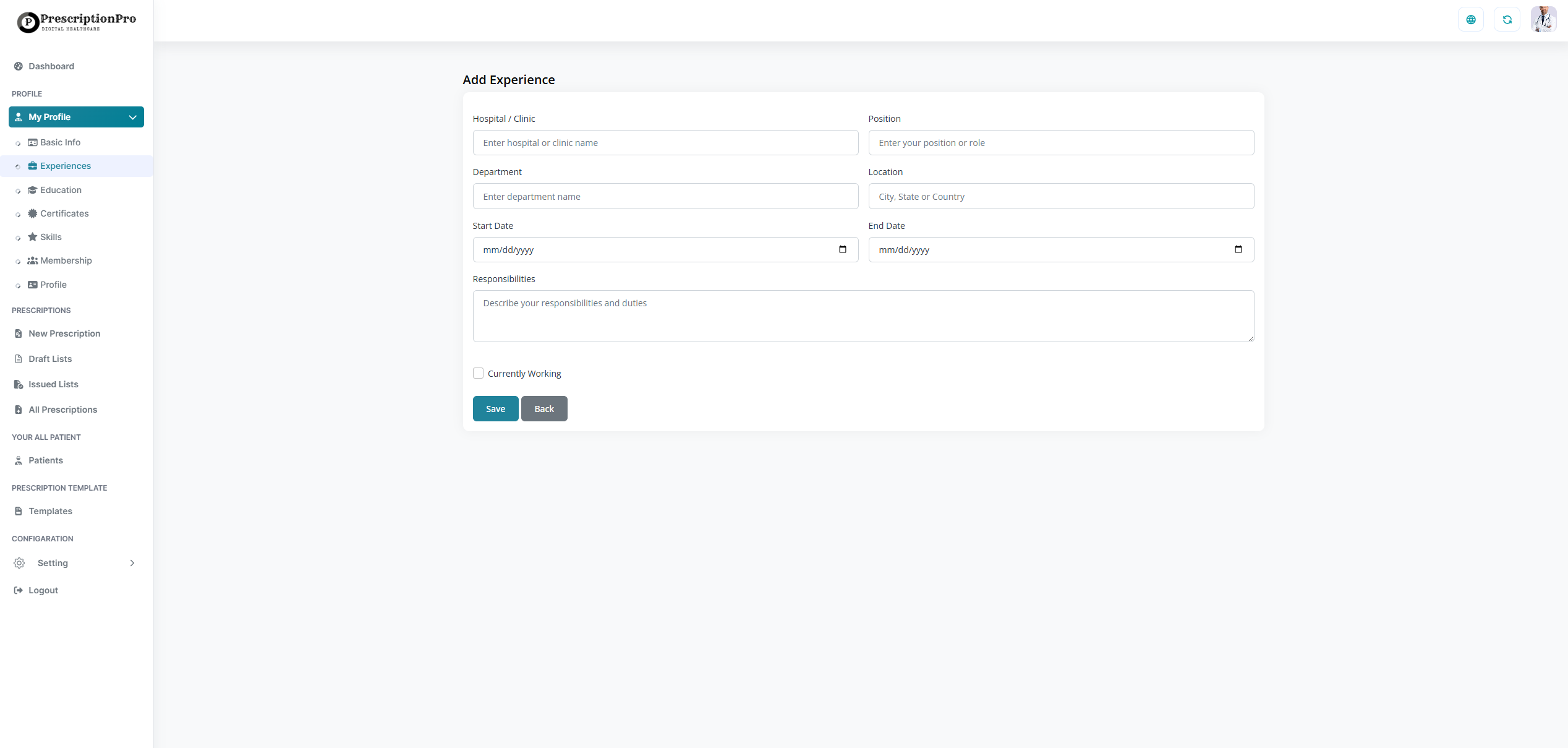Viewport: 1568px width, 748px height.
Task: Collapse the My Profile section chevron
Action: click(132, 117)
